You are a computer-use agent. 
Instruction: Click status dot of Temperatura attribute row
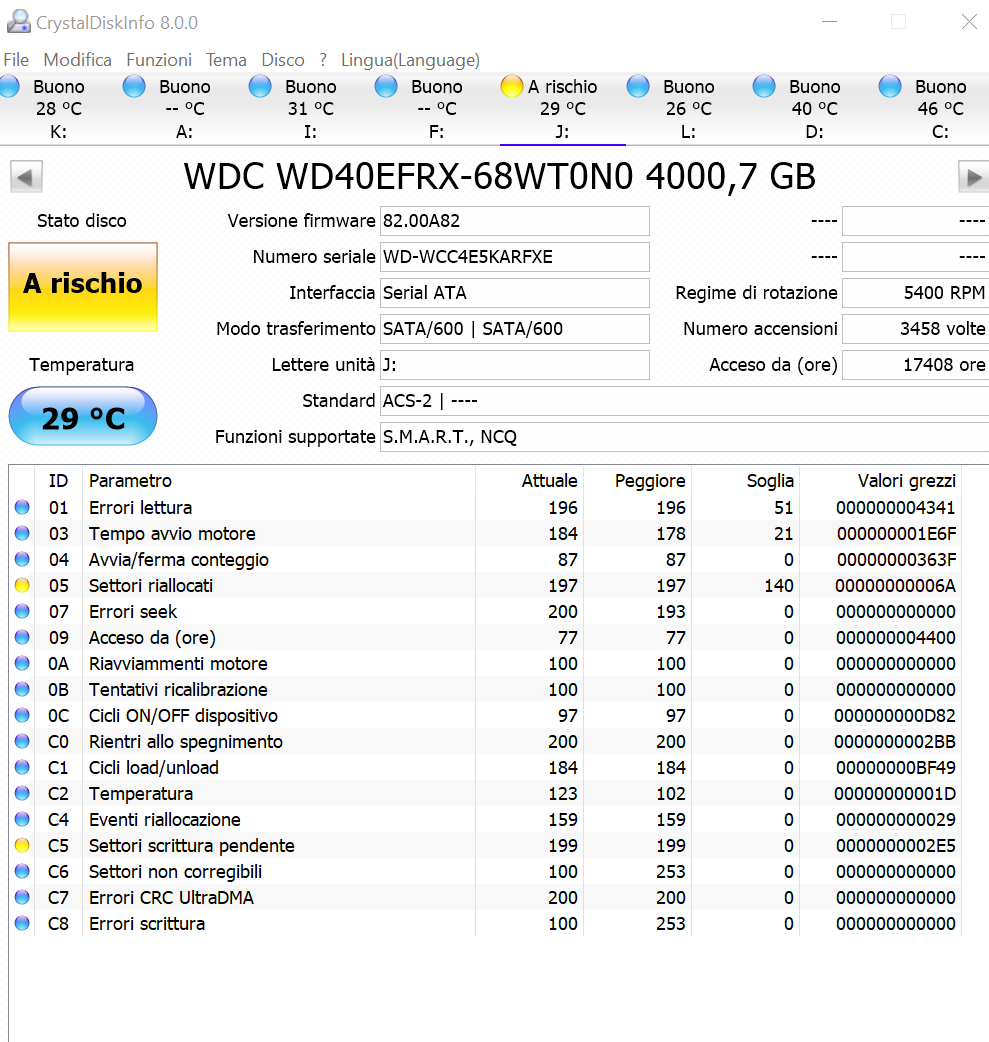click(22, 793)
